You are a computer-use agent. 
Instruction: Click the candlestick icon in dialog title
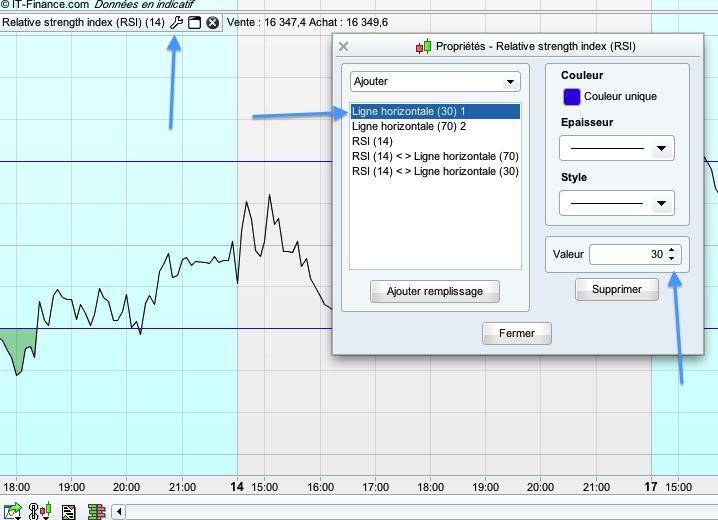pyautogui.click(x=424, y=46)
